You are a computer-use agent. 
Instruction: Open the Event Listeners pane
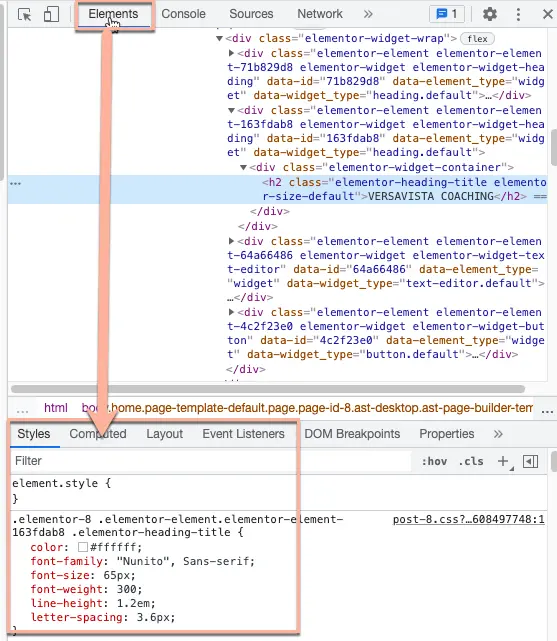tap(243, 434)
